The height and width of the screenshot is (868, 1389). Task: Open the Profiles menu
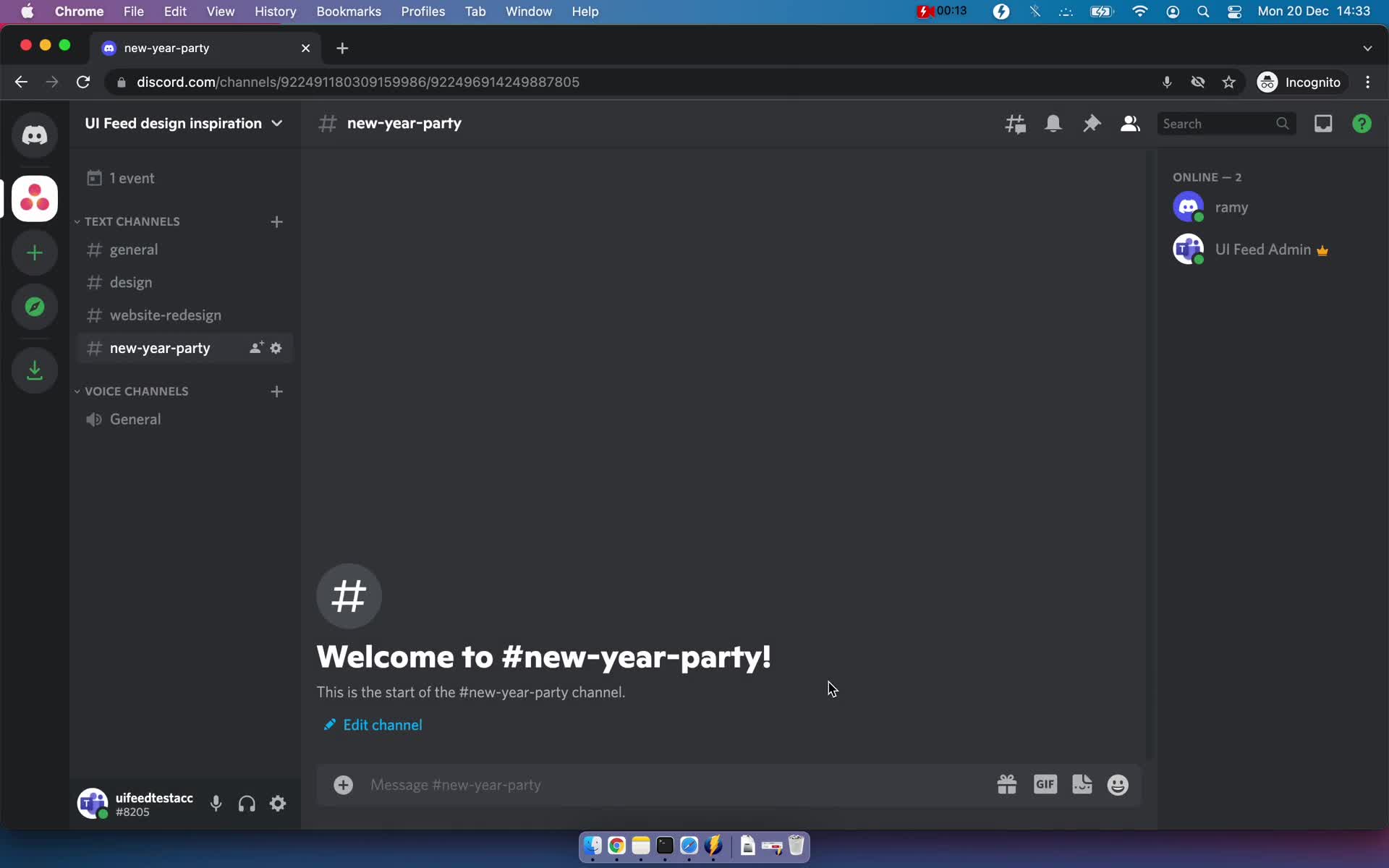click(423, 12)
